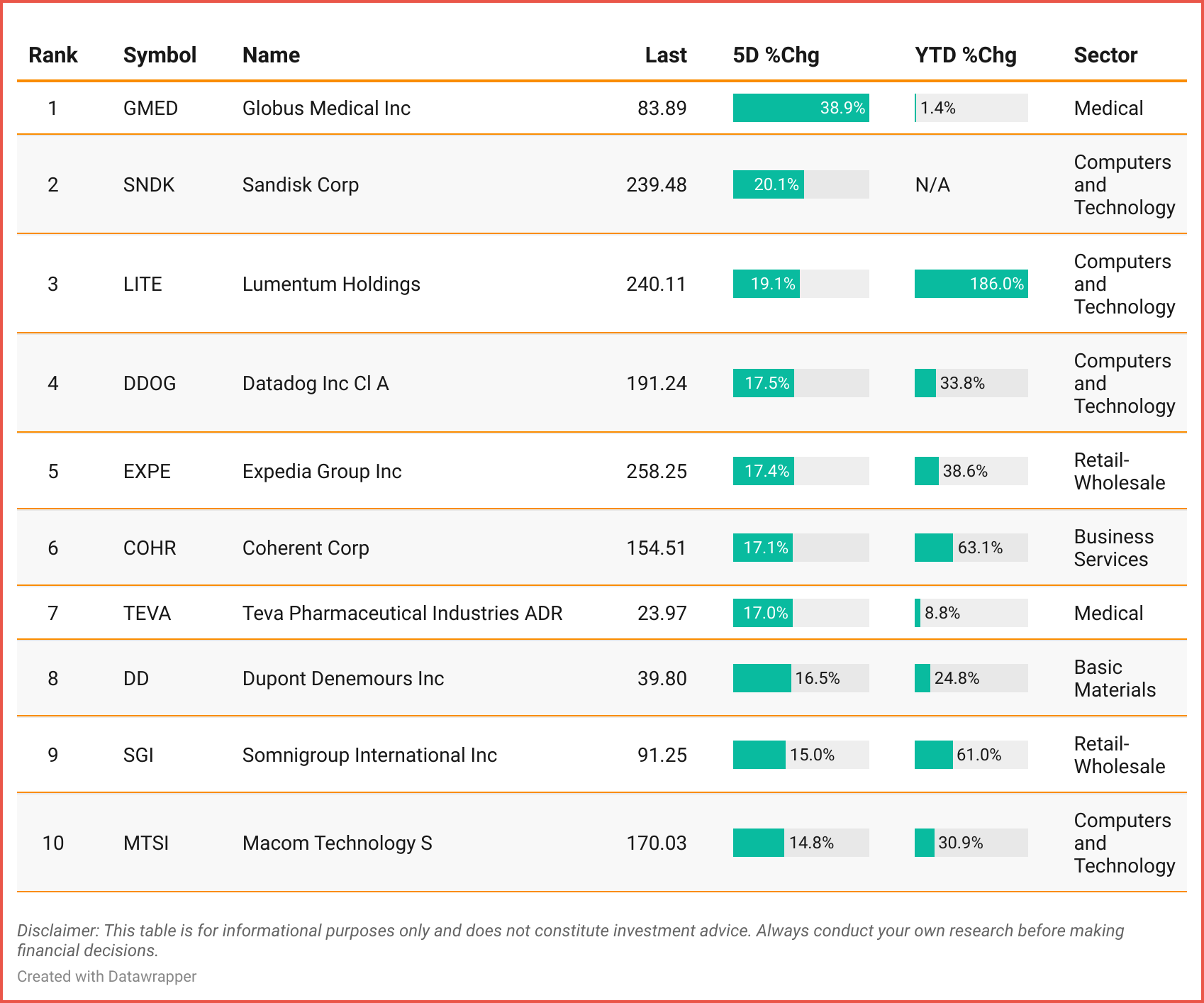
Task: Click the Created with Datawrapper link
Action: [106, 977]
